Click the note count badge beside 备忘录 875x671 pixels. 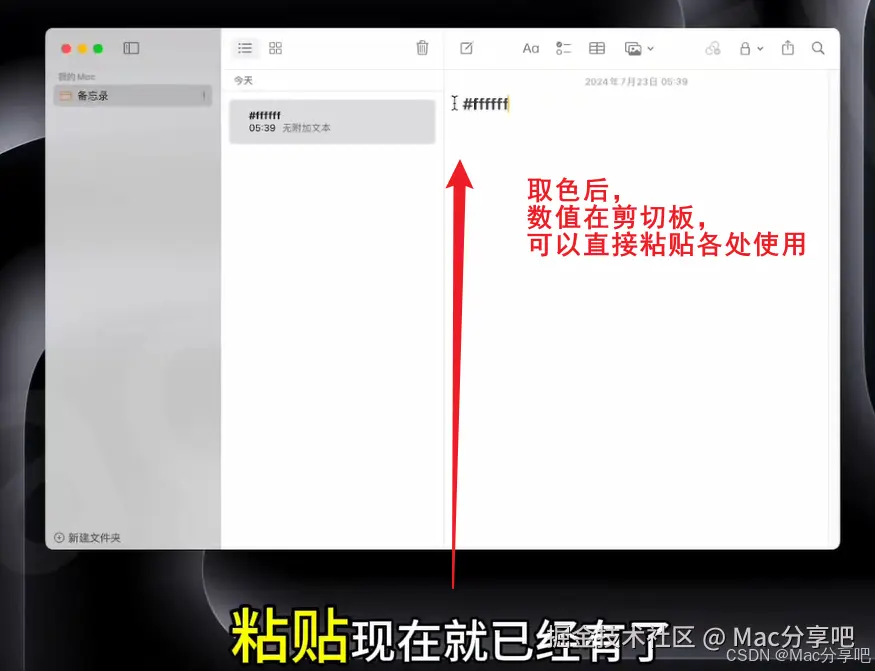coord(204,95)
